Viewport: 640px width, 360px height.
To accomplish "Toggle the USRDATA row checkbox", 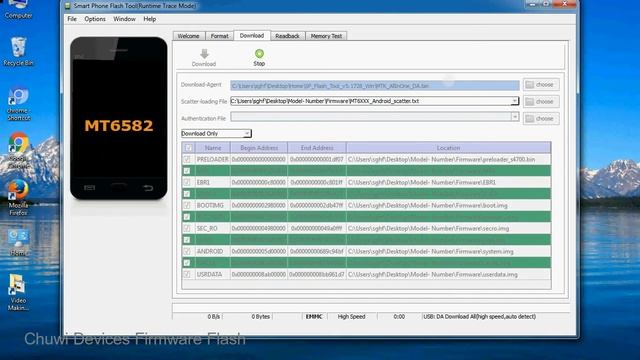I will pos(187,275).
